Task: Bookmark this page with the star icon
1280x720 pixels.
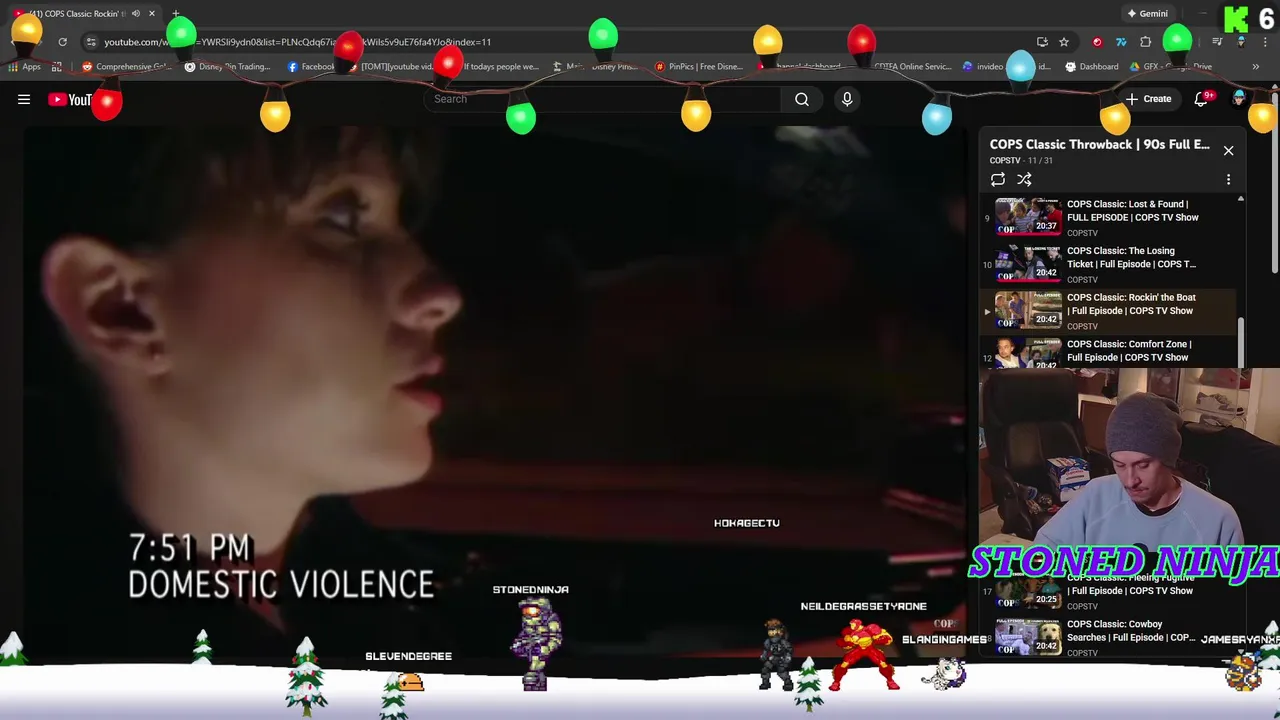Action: tap(1064, 42)
